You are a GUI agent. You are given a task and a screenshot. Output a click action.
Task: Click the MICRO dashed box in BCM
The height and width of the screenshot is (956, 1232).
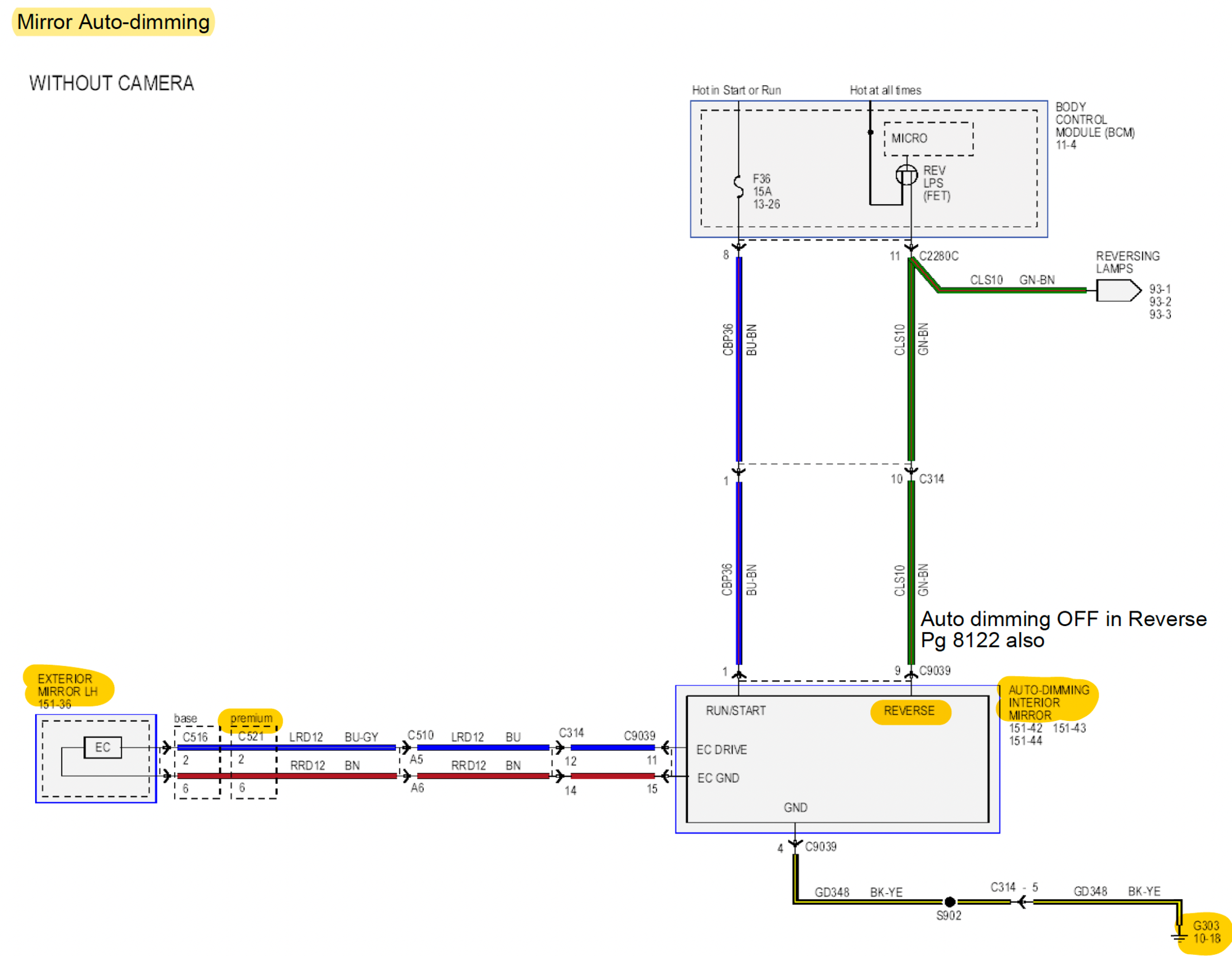(x=928, y=138)
